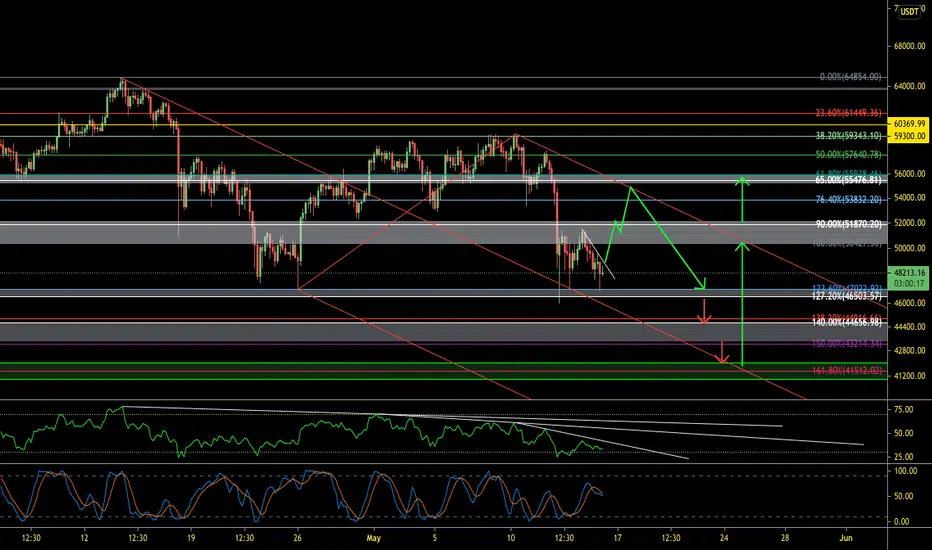The height and width of the screenshot is (550, 932).
Task: Select the yellow 60369.99 price label
Action: pyautogui.click(x=909, y=124)
